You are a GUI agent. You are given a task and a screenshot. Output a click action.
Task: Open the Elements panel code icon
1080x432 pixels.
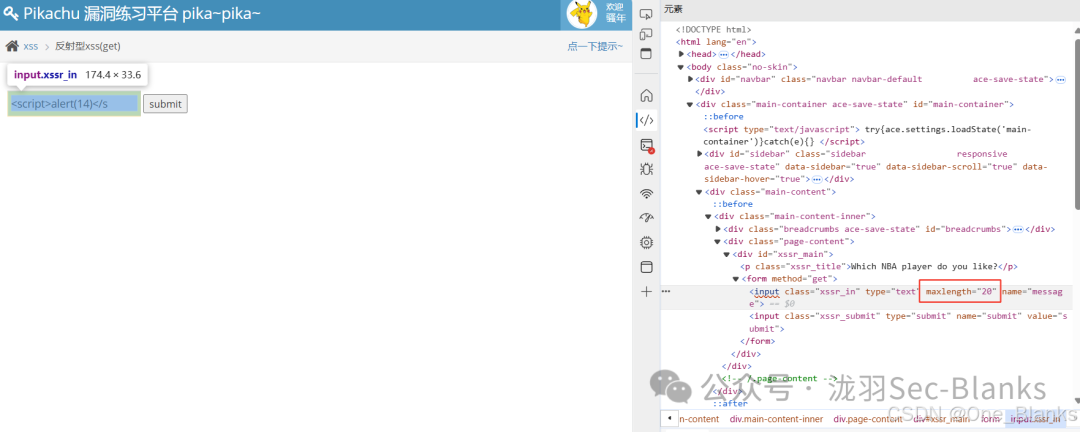pos(646,120)
